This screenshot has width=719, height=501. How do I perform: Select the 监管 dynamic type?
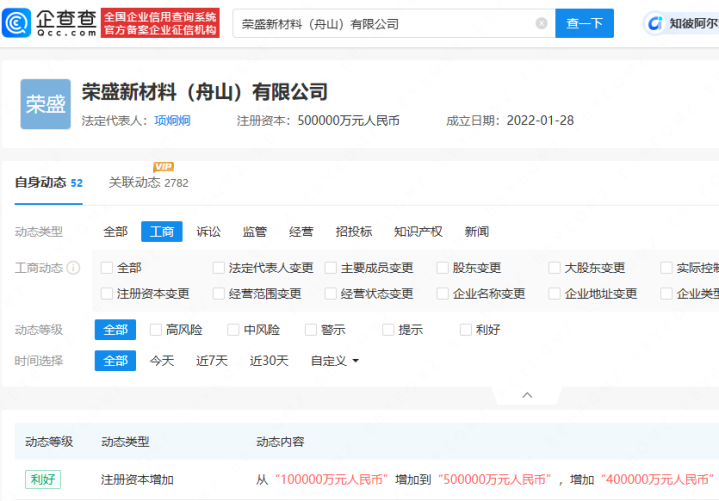tap(254, 231)
